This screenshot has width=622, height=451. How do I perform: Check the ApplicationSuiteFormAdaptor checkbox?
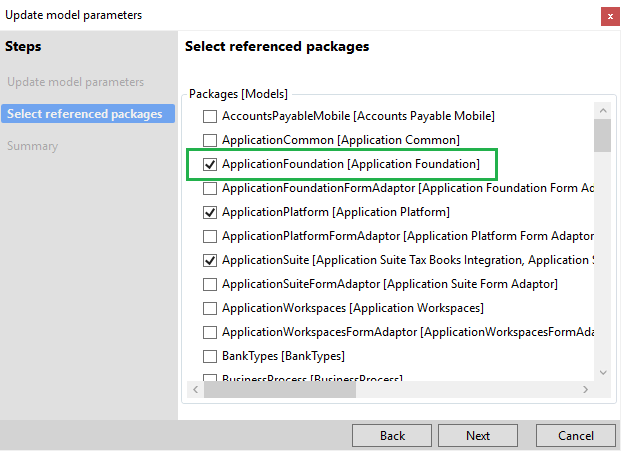[210, 284]
